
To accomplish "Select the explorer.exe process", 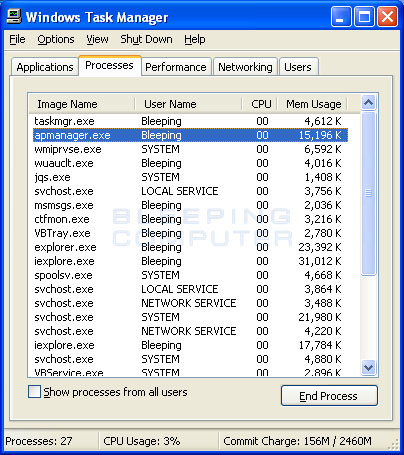I will coord(190,247).
